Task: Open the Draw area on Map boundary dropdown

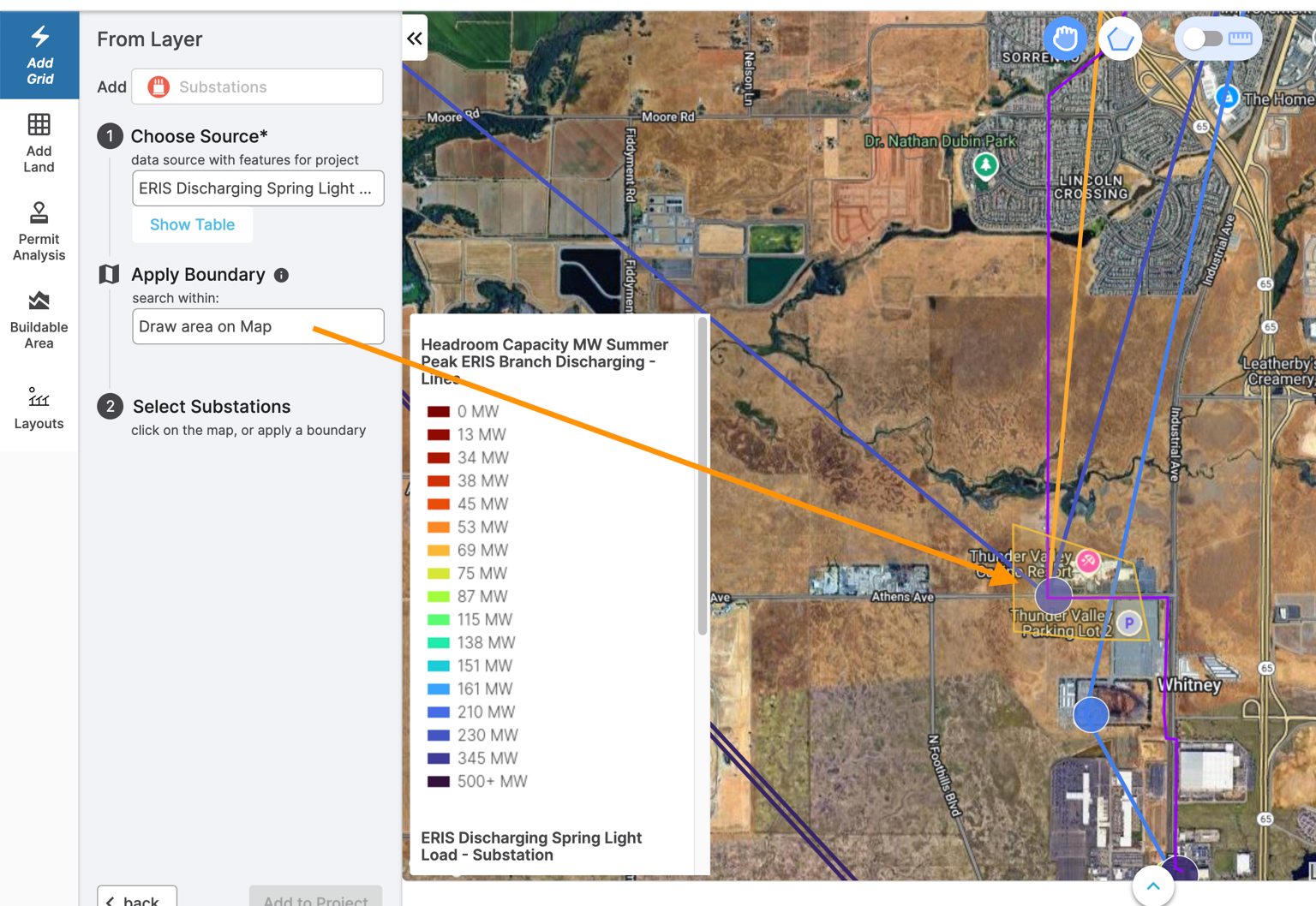Action: click(x=258, y=326)
